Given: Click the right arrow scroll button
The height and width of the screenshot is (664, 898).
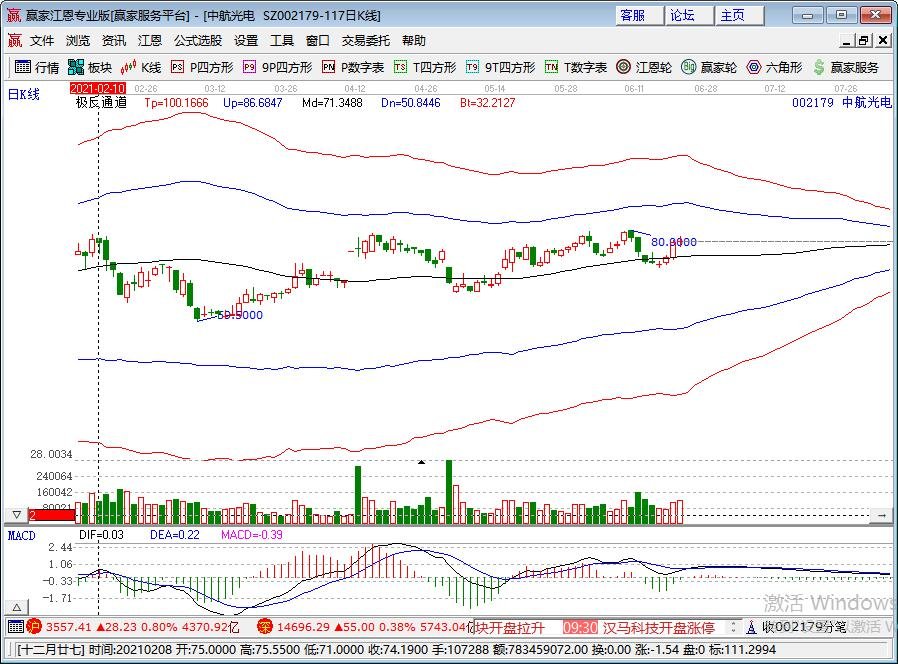Looking at the screenshot, I should click(x=881, y=516).
